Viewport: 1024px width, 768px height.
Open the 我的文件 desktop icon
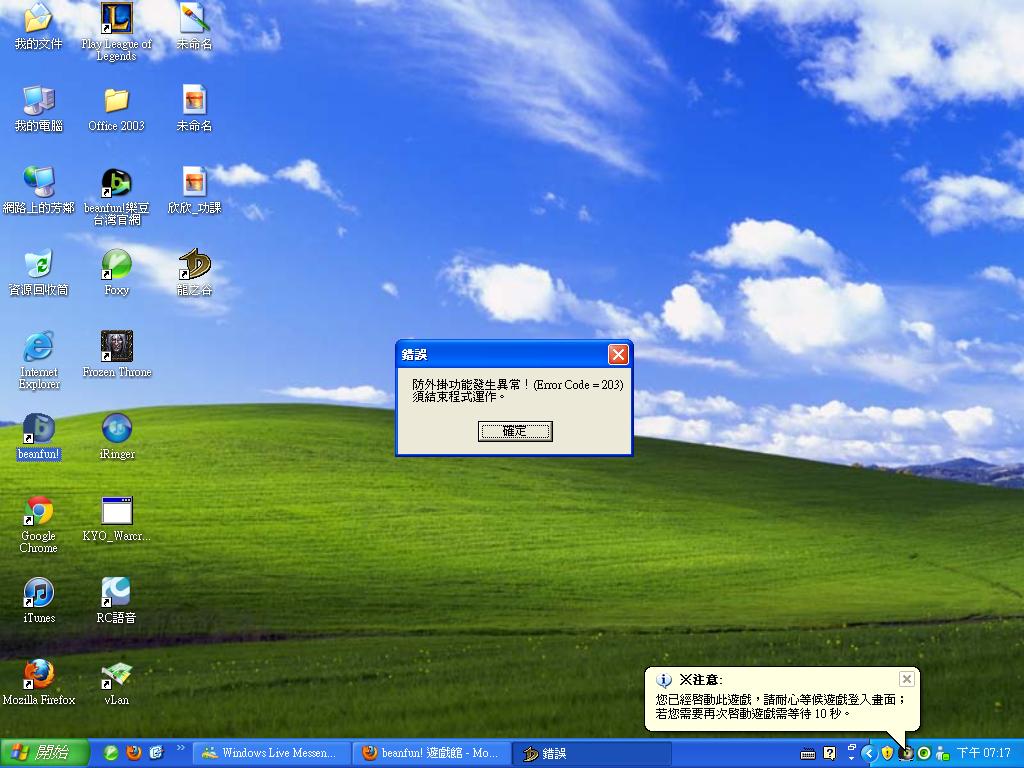(38, 26)
